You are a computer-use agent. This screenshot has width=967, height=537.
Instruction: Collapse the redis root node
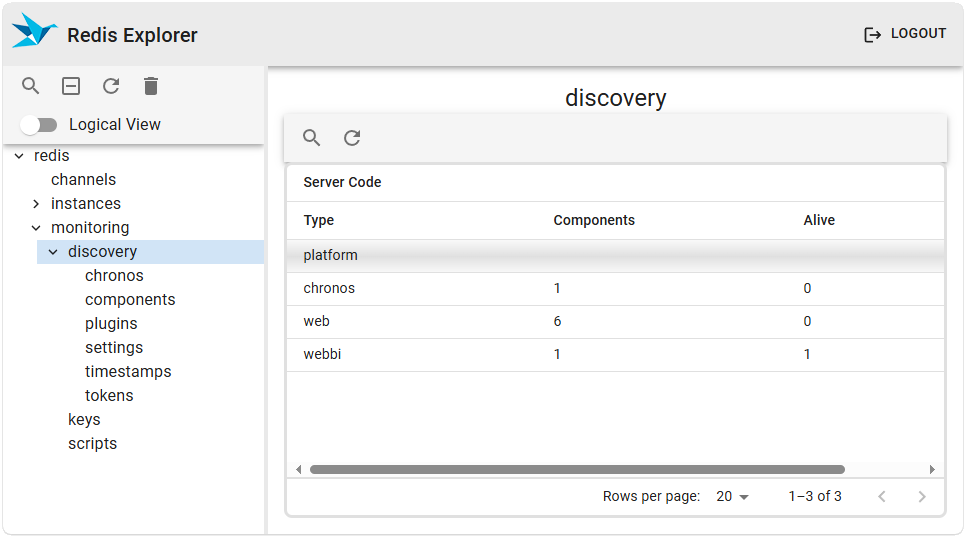[19, 156]
